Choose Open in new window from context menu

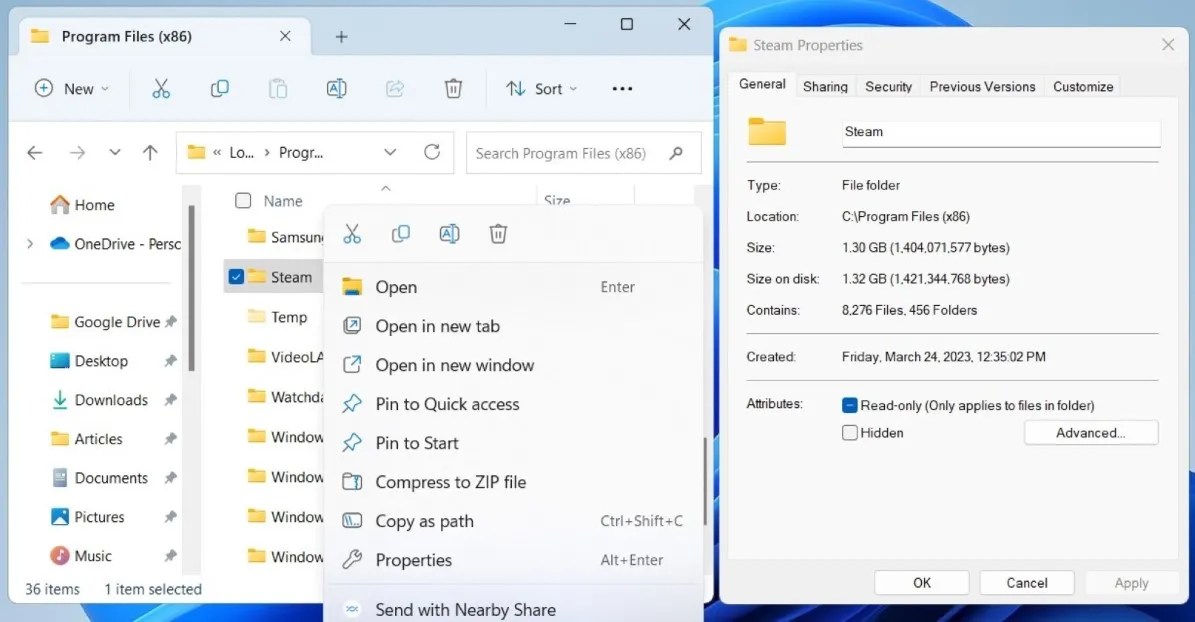(x=456, y=365)
